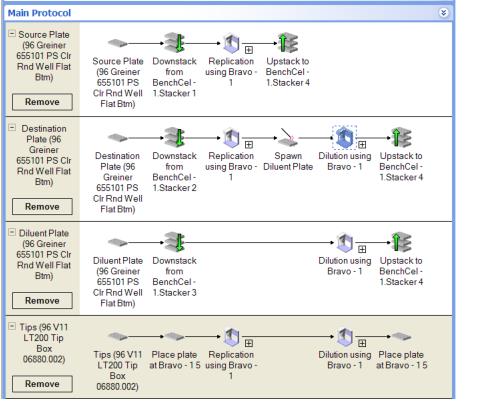Screen dimensions: 501x401
Task: Select first Place plate at Bravo icon in Tips row
Action: [x=174, y=337]
